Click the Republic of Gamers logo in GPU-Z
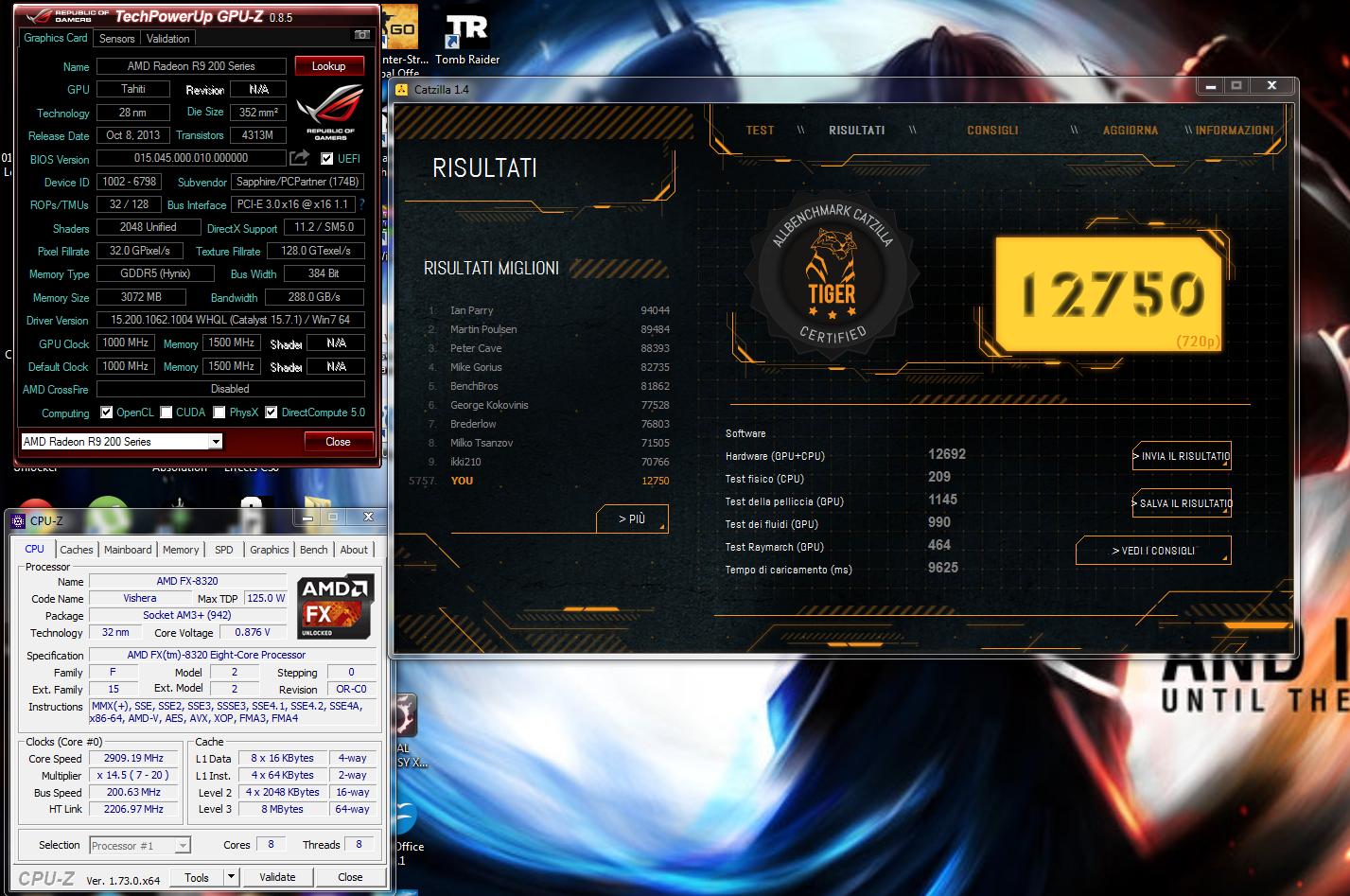Screen dimensions: 1350x896 330,112
